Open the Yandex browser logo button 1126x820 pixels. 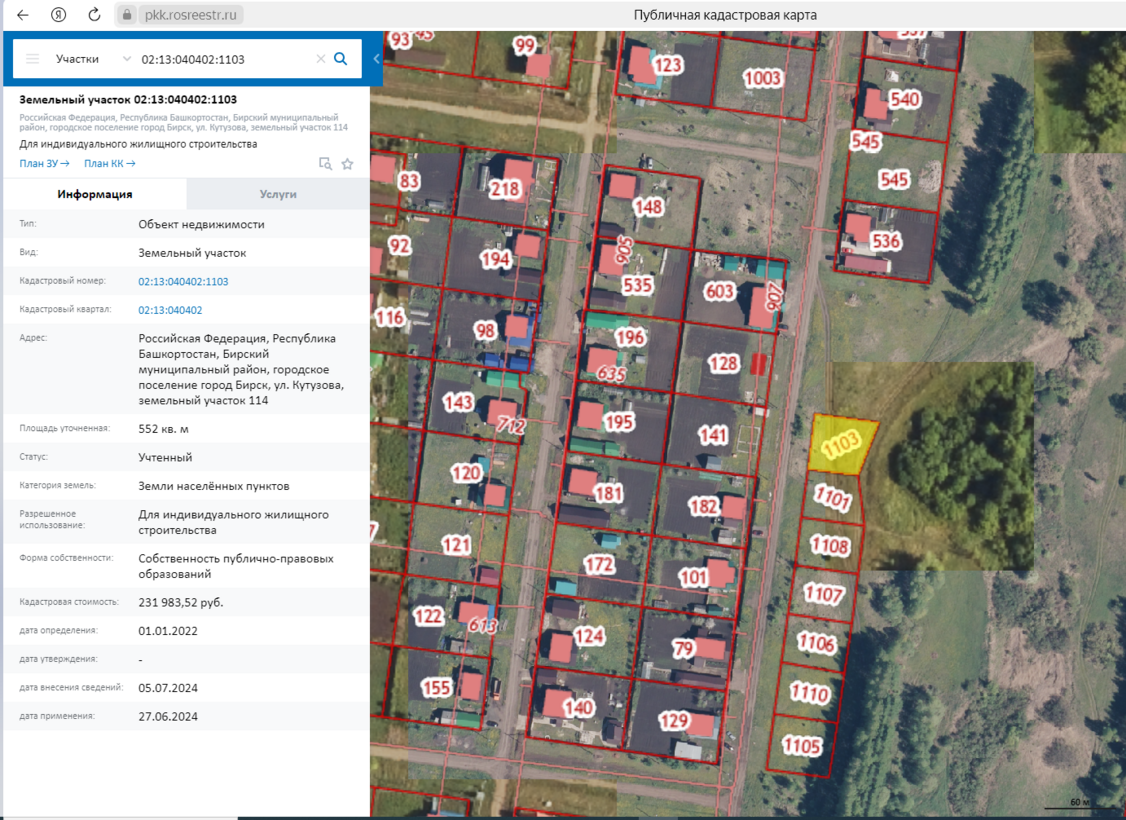coord(59,15)
